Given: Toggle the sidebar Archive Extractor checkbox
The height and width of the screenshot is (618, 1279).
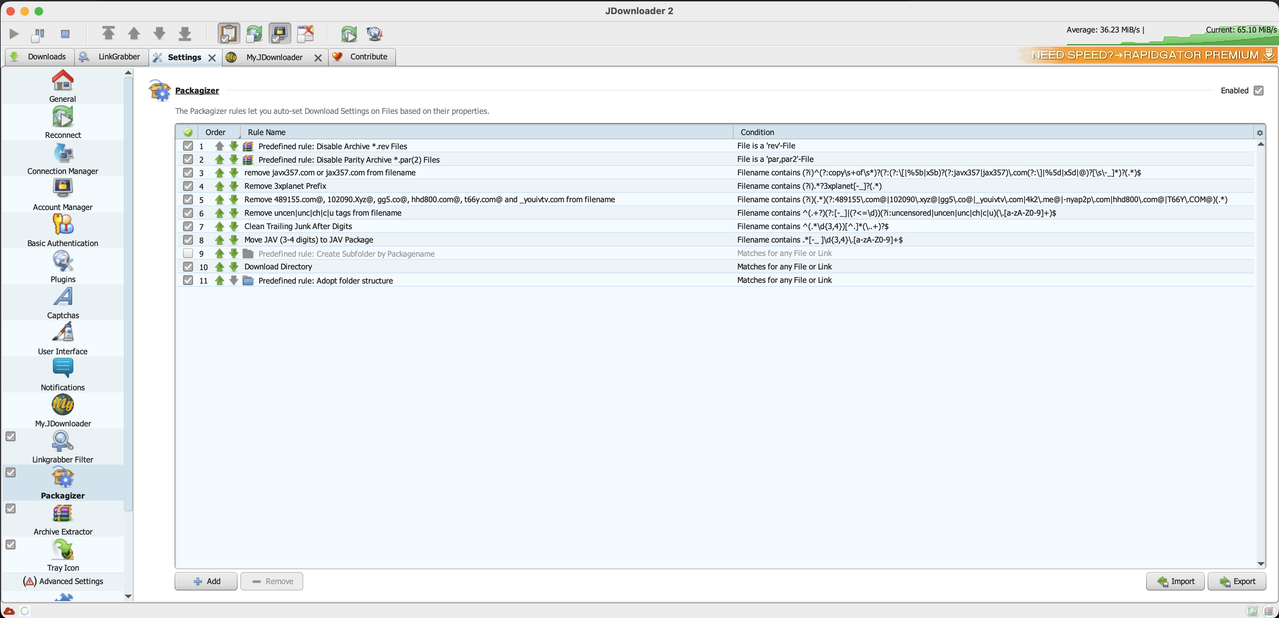Looking at the screenshot, I should [11, 508].
